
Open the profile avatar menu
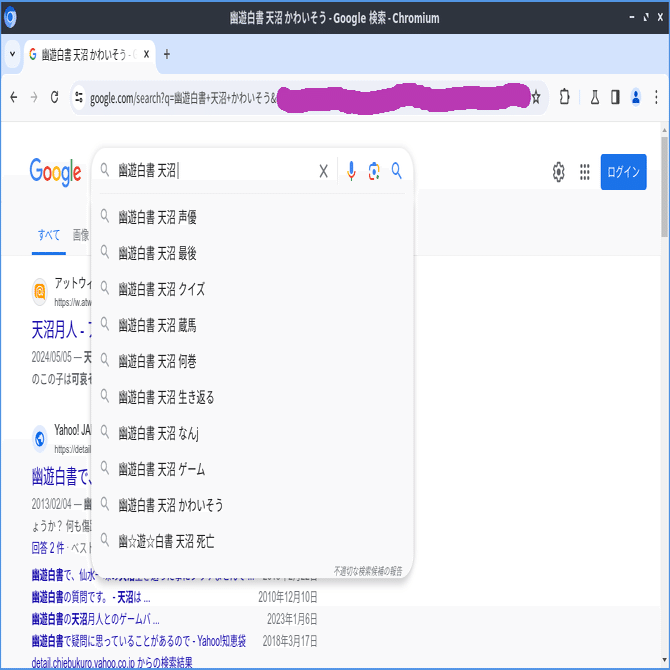[636, 97]
